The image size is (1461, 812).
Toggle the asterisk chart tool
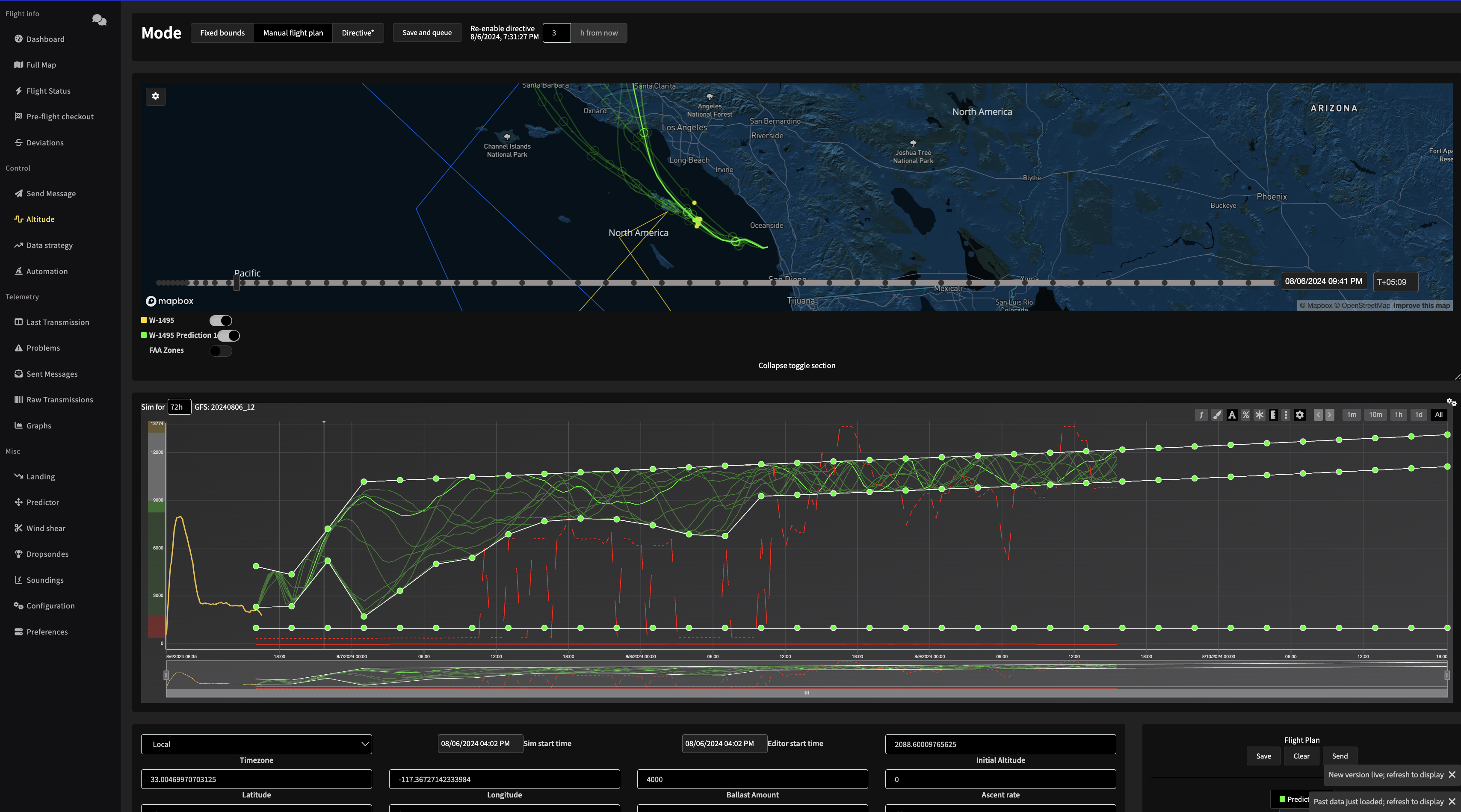[1259, 414]
